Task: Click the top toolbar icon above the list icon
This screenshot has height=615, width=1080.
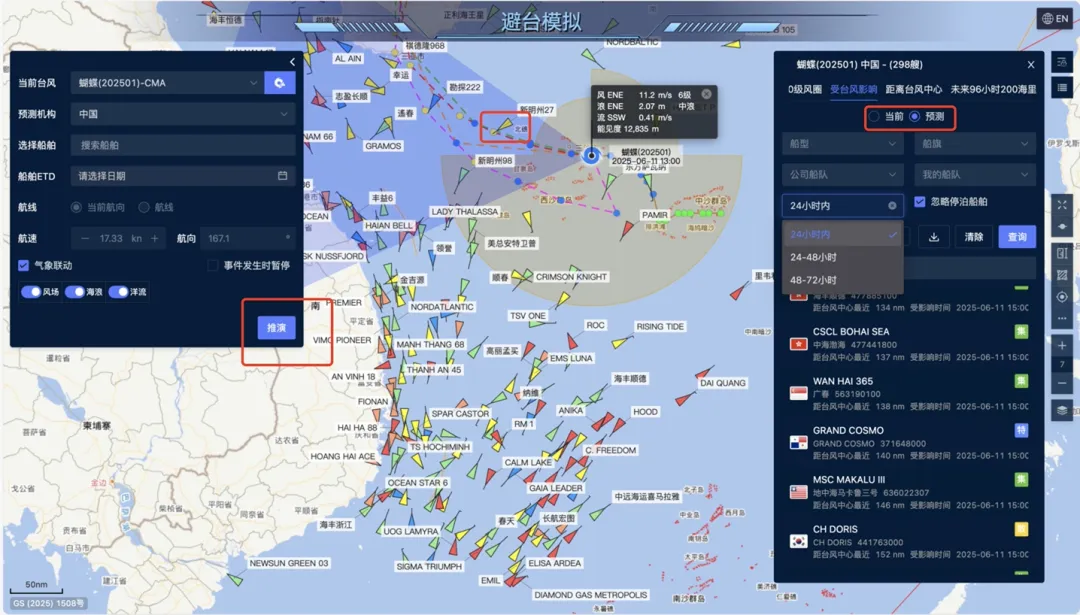Action: pos(1061,62)
